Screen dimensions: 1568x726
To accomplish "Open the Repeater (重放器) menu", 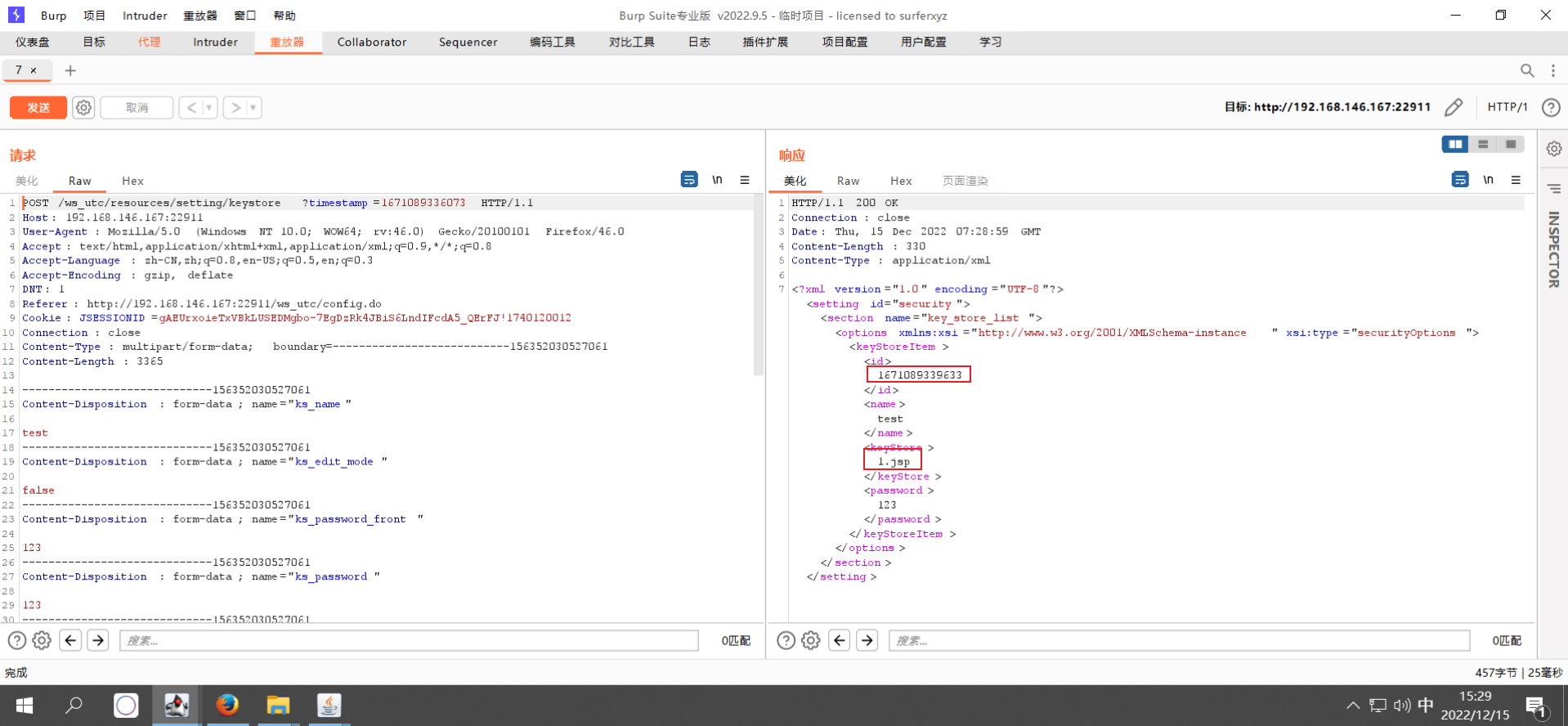I will pyautogui.click(x=200, y=16).
